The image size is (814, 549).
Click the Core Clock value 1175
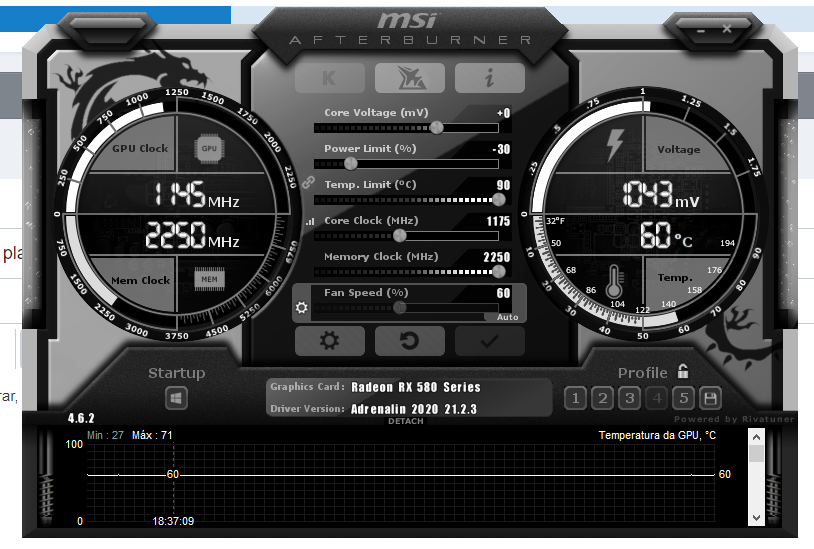click(498, 222)
